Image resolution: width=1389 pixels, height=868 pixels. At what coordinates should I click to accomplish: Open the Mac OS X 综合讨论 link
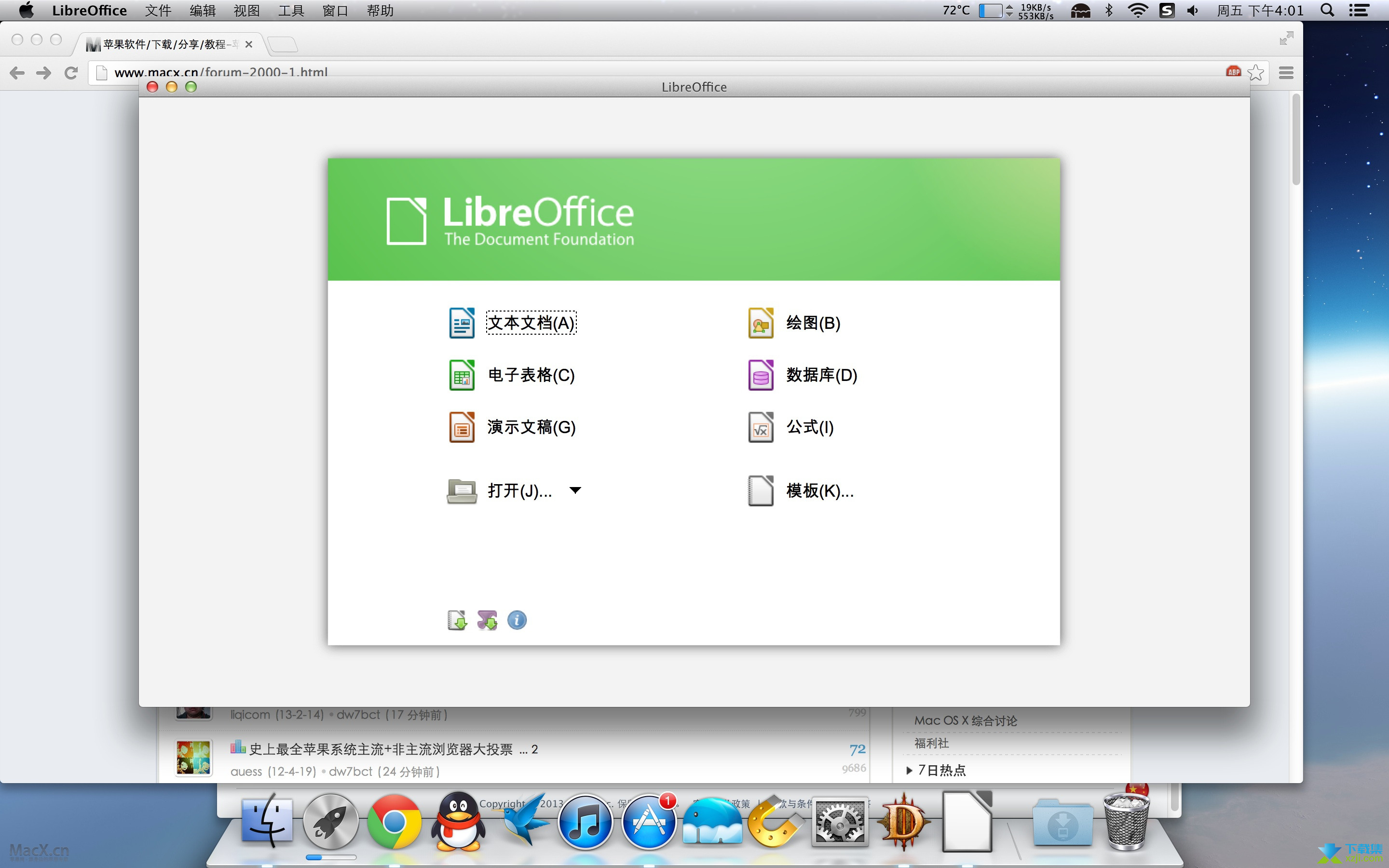pyautogui.click(x=966, y=720)
